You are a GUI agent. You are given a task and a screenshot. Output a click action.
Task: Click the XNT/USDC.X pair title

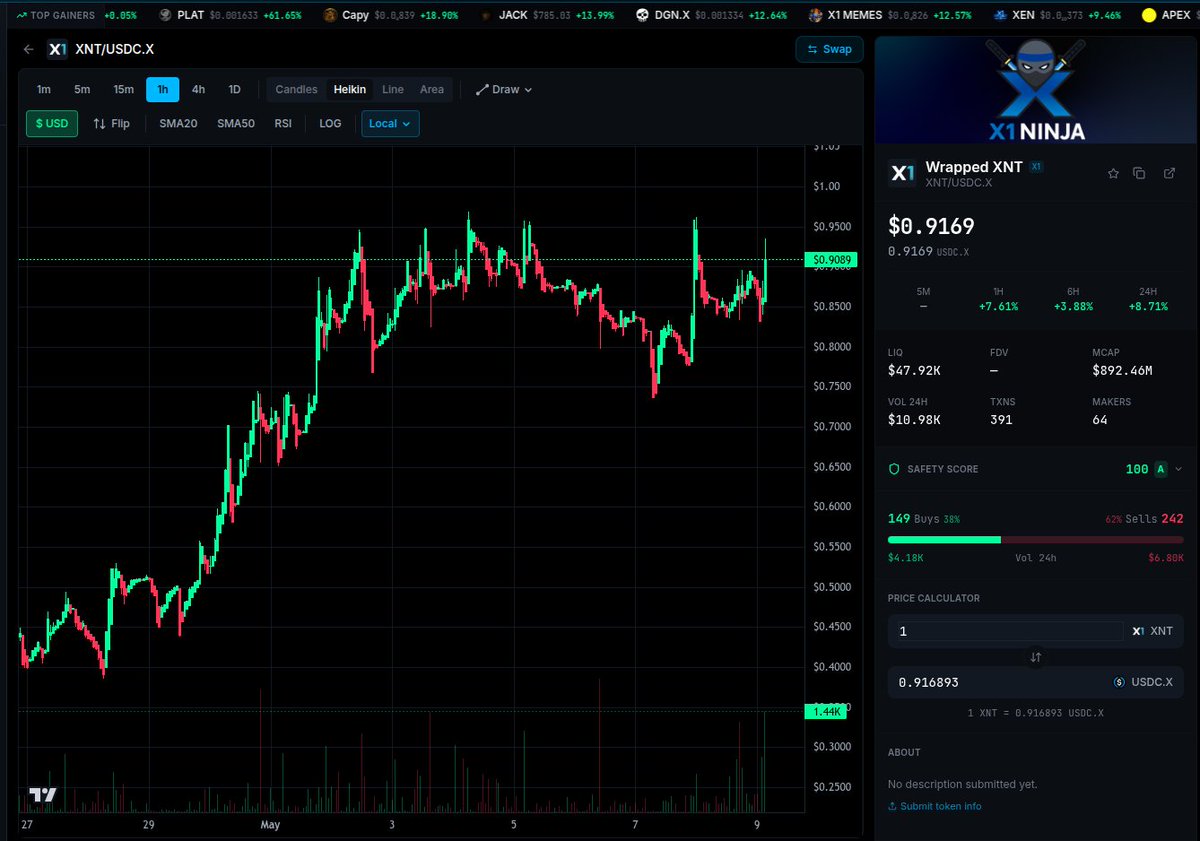tap(115, 49)
